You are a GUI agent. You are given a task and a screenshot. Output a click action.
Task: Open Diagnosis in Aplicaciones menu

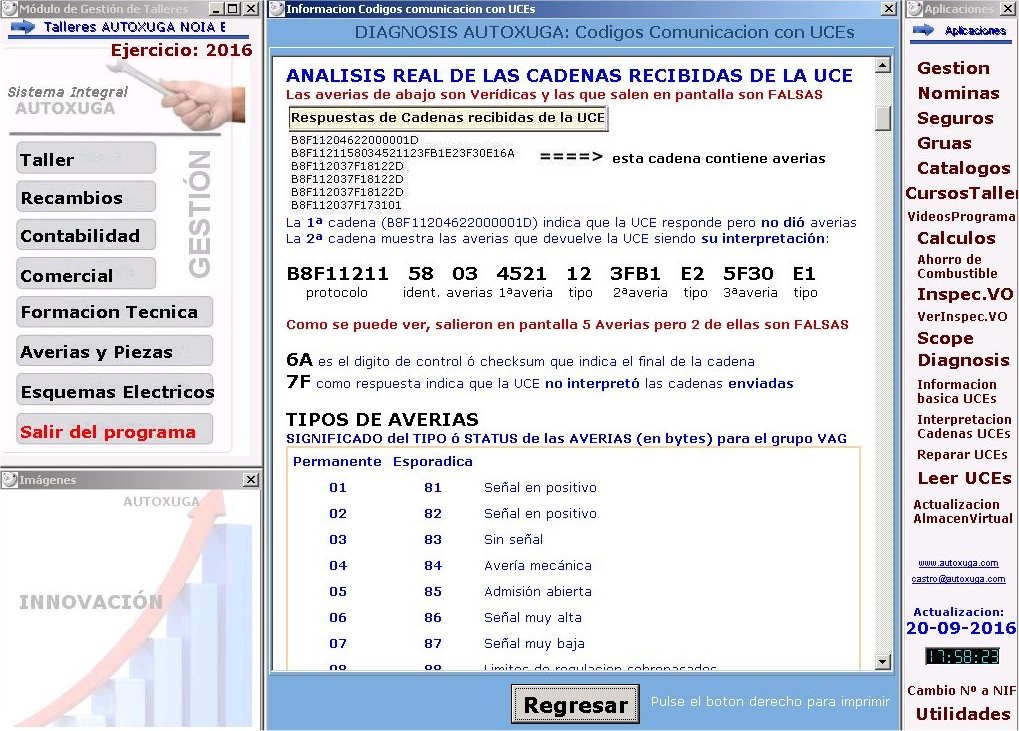[x=963, y=360]
